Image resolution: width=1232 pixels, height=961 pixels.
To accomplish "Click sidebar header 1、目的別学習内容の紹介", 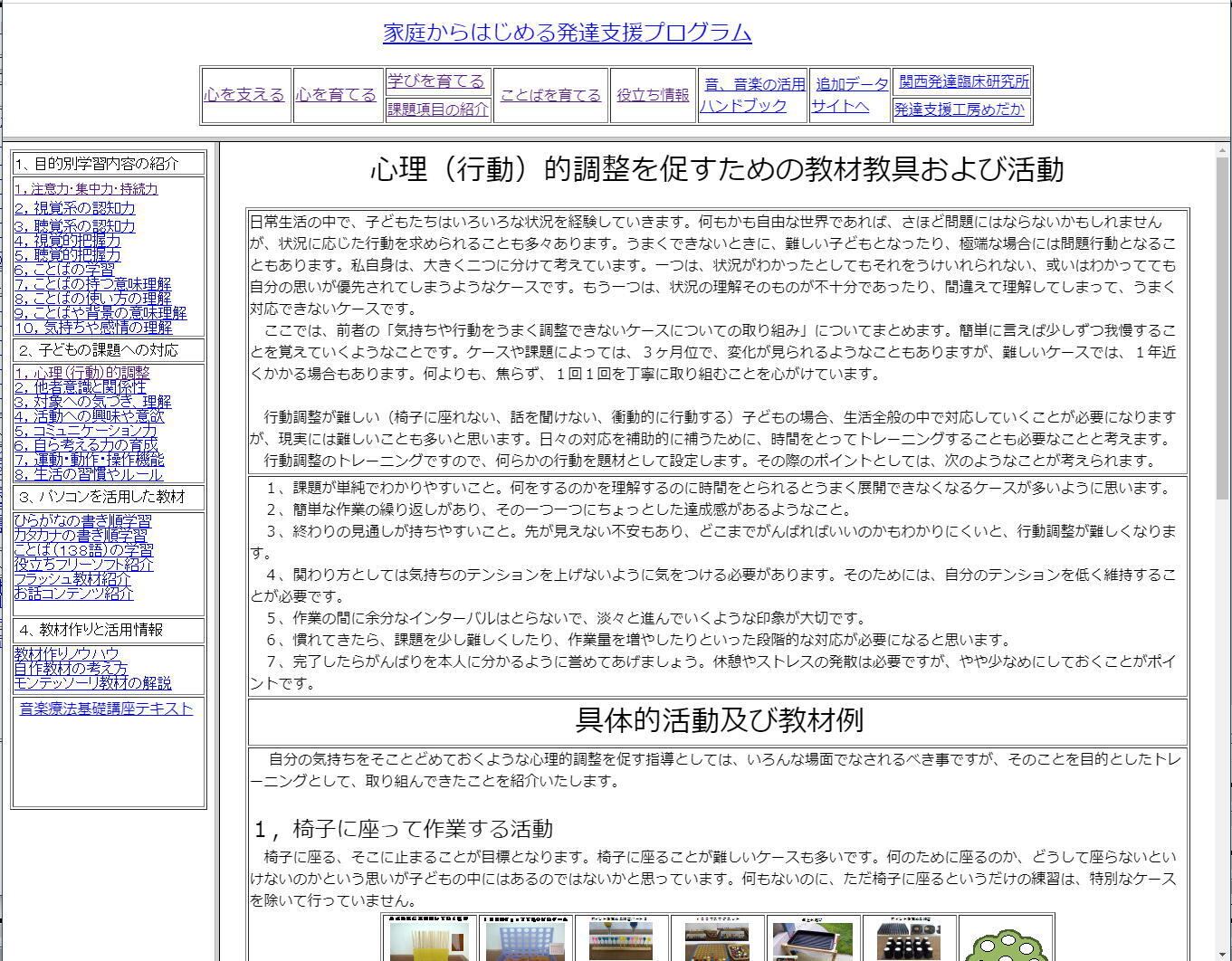I will (x=97, y=164).
